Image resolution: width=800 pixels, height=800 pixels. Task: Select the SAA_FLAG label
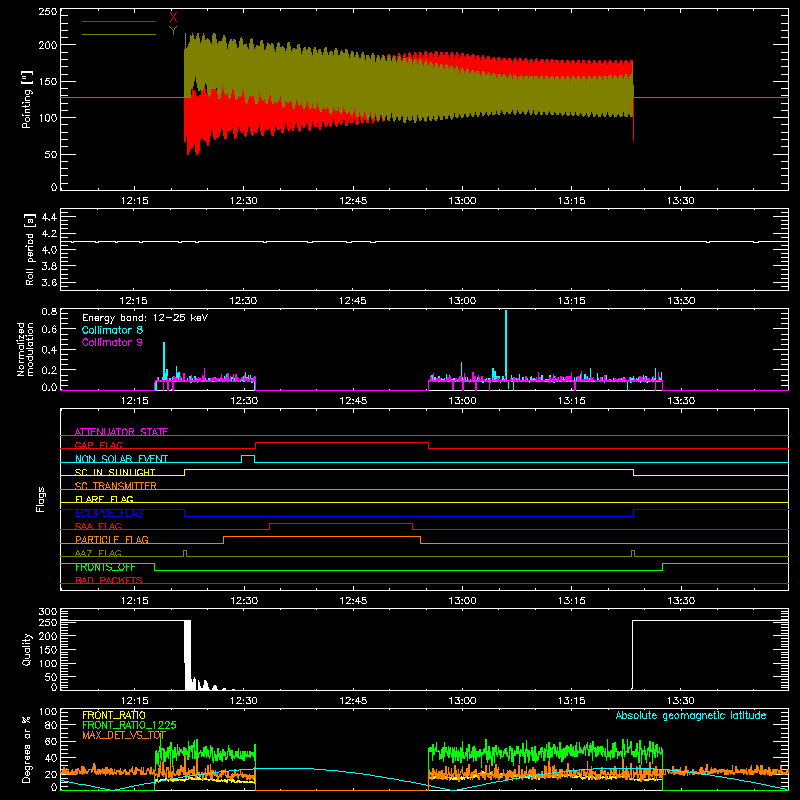98,526
